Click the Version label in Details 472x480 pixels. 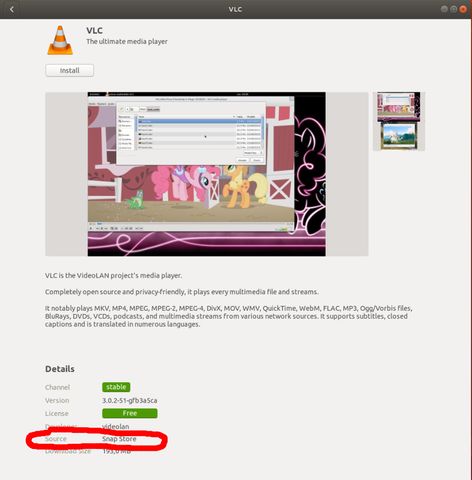point(57,400)
